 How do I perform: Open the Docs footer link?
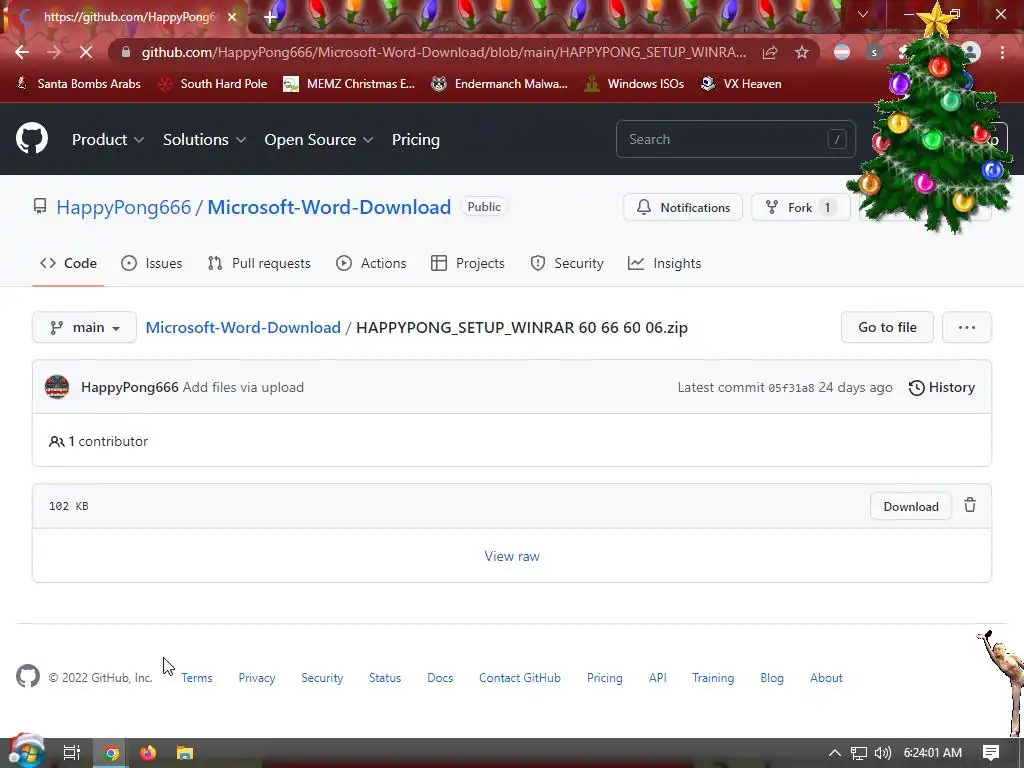click(440, 678)
